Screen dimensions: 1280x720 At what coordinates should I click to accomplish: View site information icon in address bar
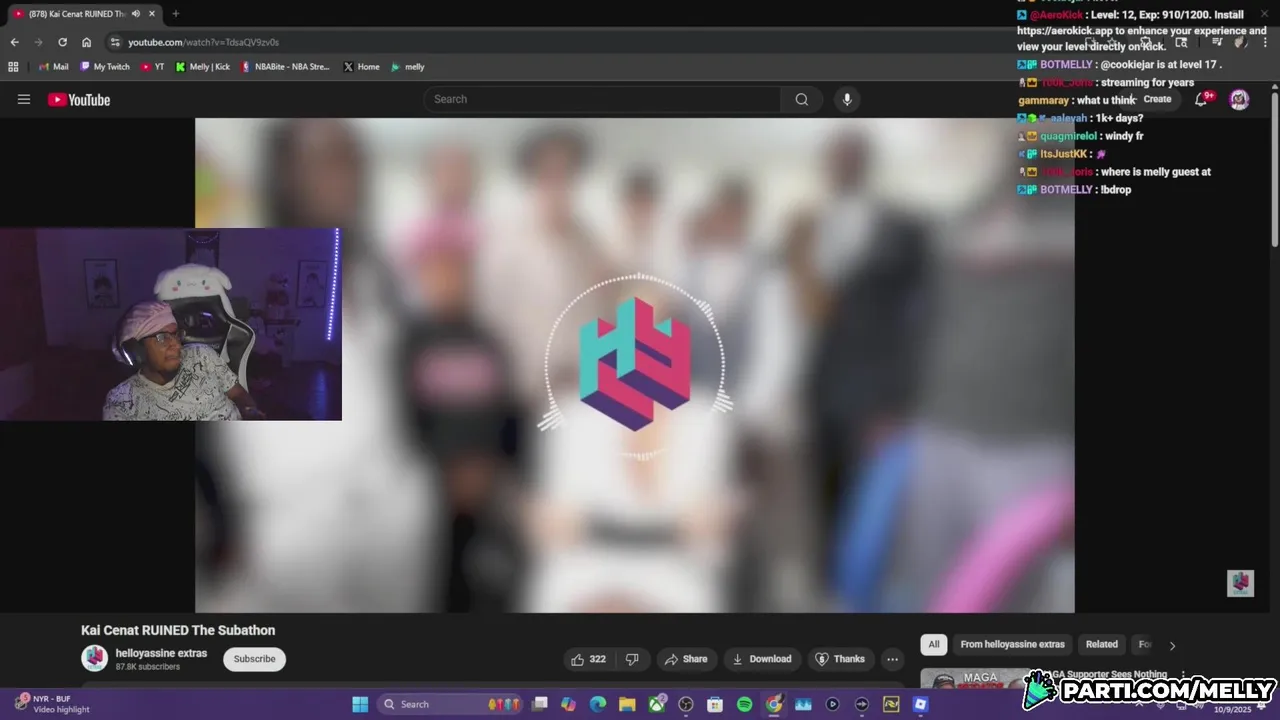[115, 42]
